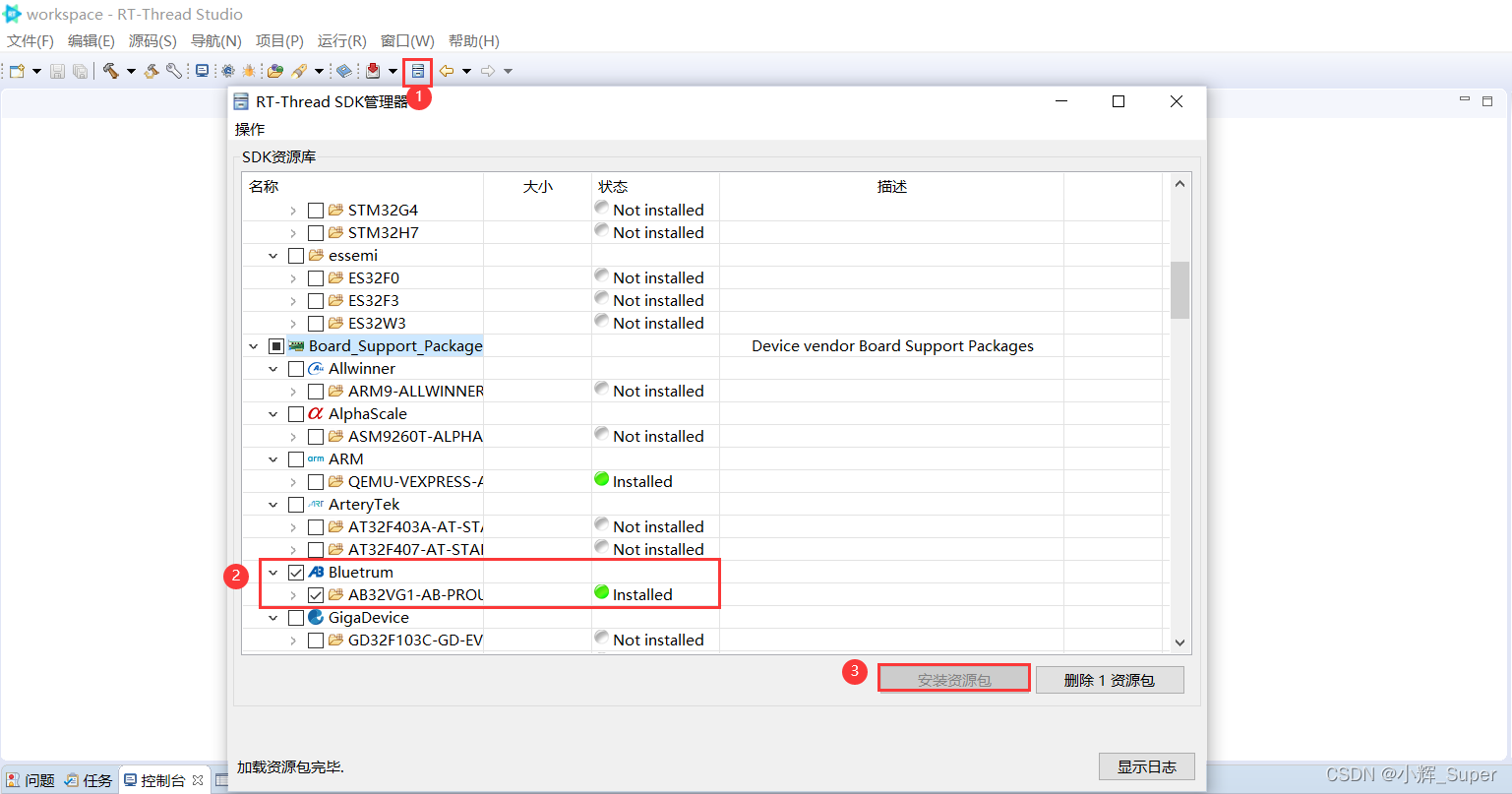Click the Save All icon
The width and height of the screenshot is (1512, 794).
pyautogui.click(x=80, y=71)
